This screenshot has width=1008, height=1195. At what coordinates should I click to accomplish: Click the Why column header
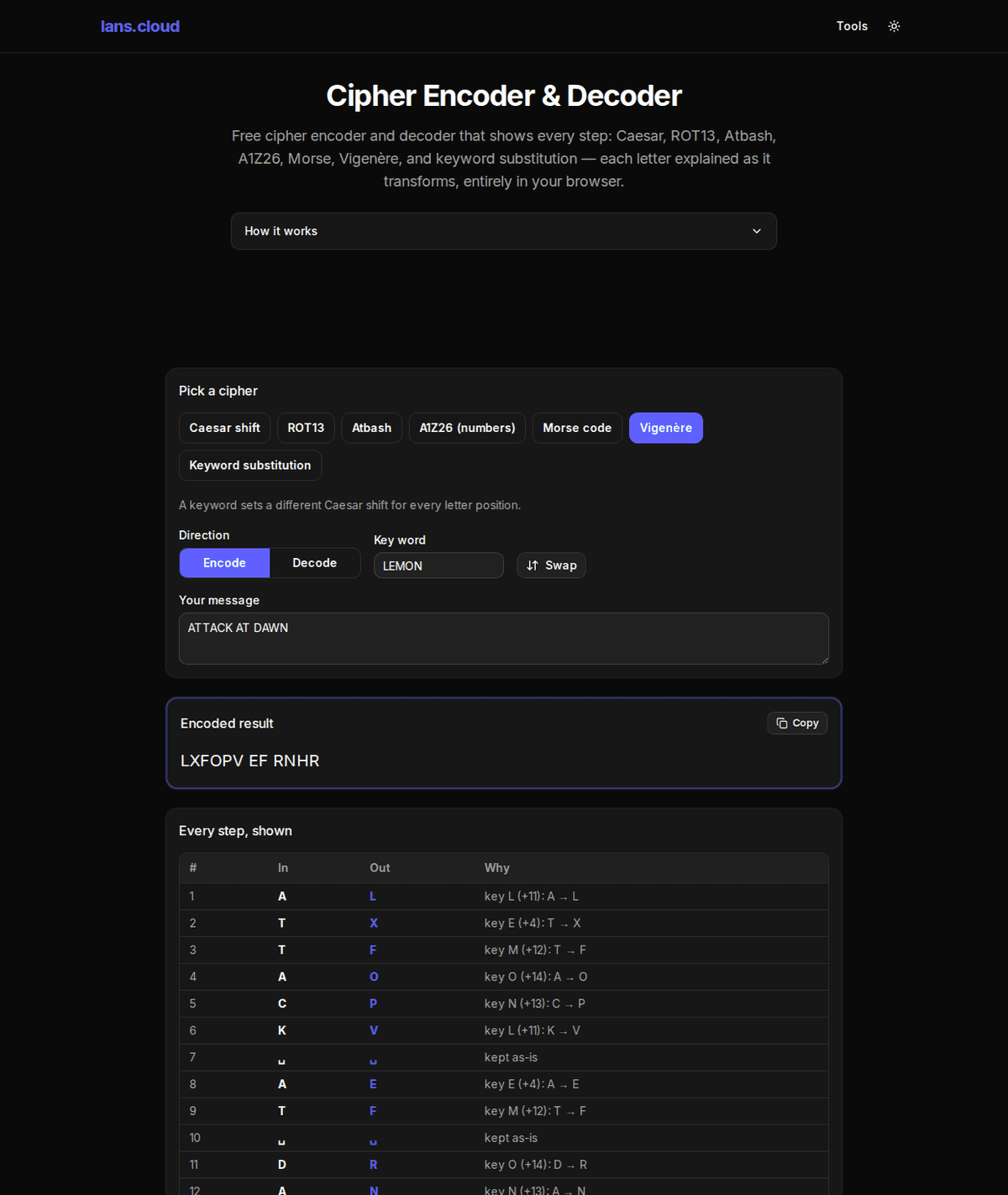click(497, 868)
